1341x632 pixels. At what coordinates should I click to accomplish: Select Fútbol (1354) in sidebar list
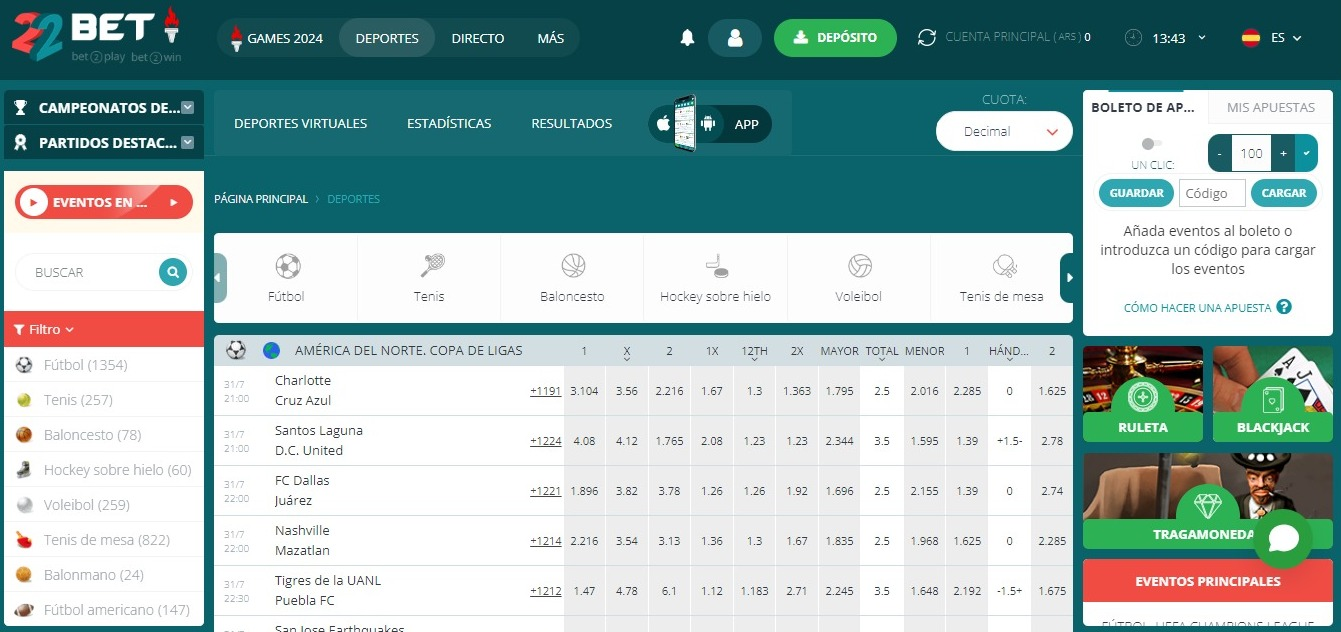[x=104, y=365]
